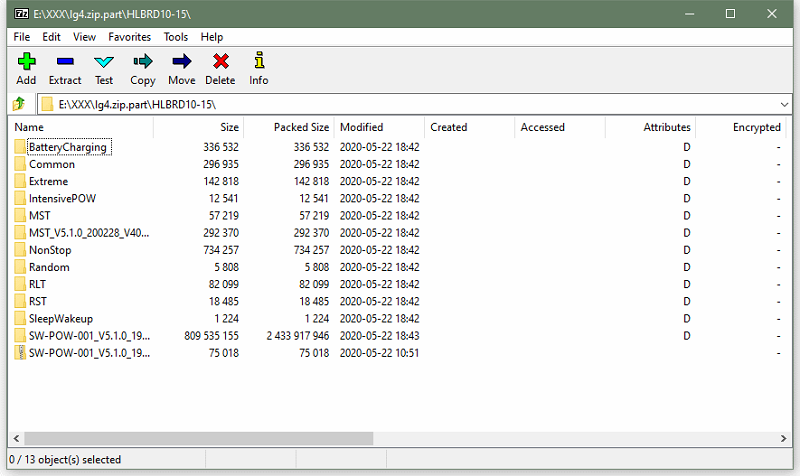The image size is (800, 476).
Task: Select the SleepWakeup folder
Action: pos(61,318)
